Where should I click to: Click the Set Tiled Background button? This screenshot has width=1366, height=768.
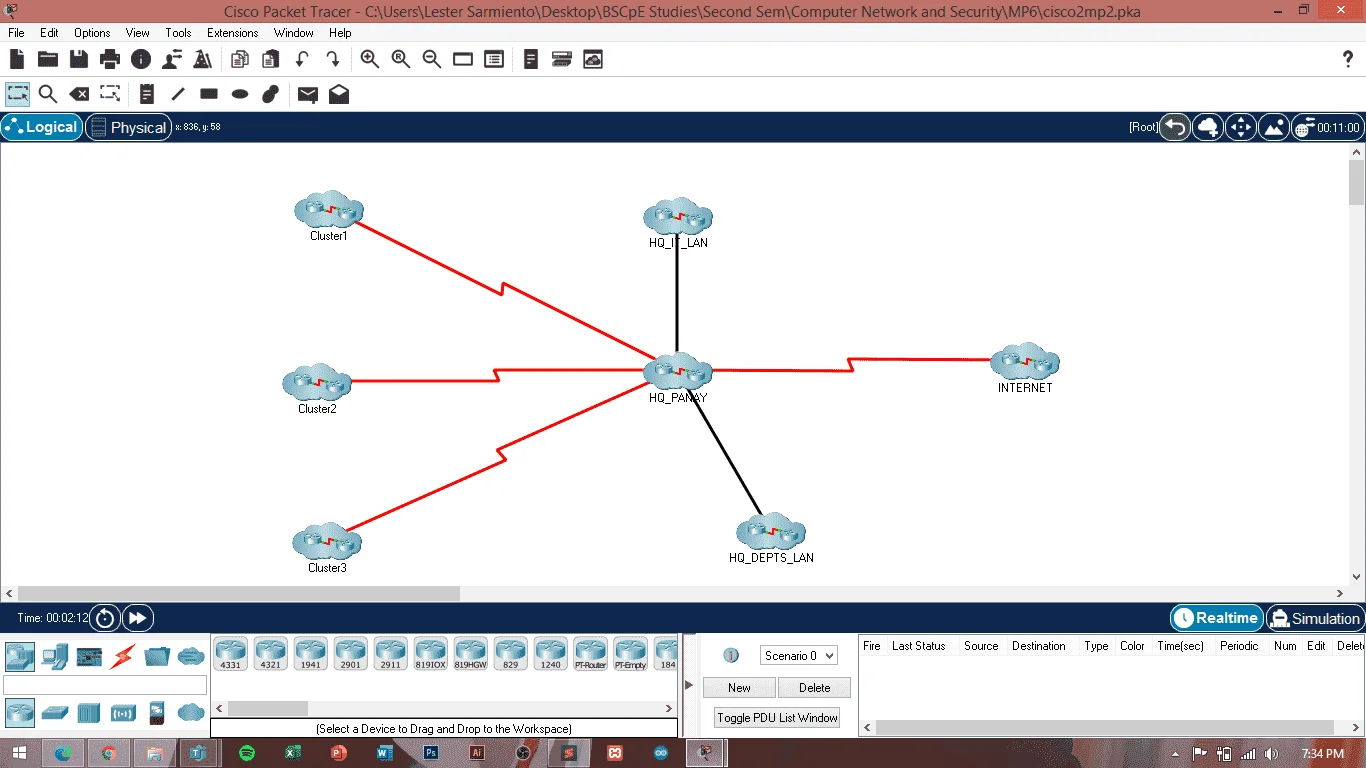click(x=1274, y=127)
